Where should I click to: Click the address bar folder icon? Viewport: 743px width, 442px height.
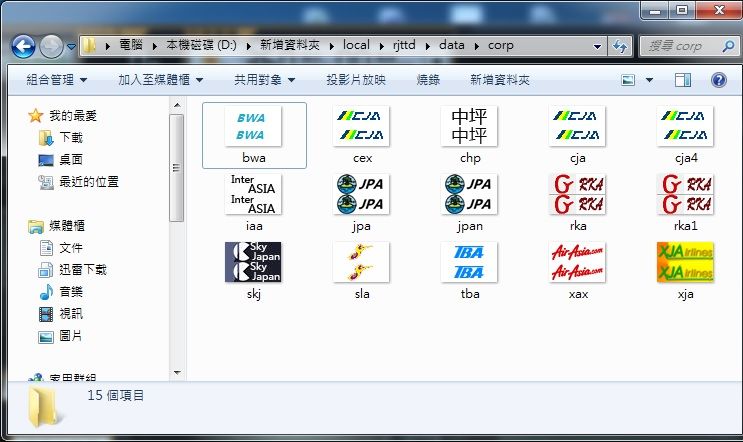[x=89, y=45]
